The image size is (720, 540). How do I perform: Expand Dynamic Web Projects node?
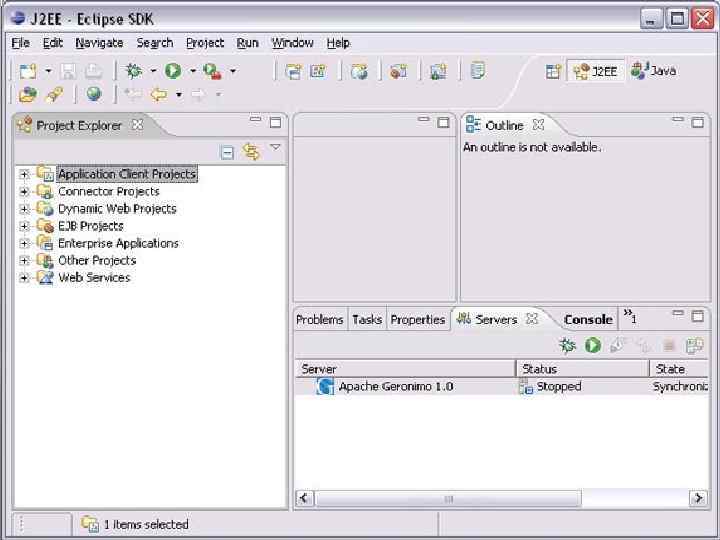click(x=24, y=209)
